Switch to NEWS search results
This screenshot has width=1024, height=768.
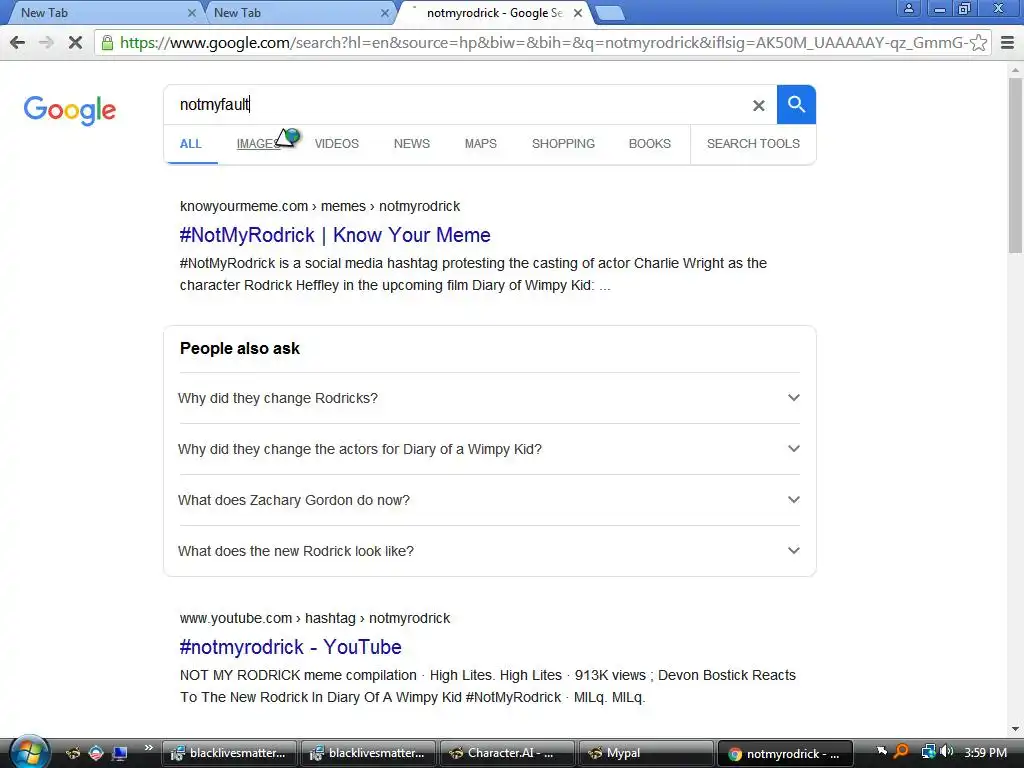411,144
